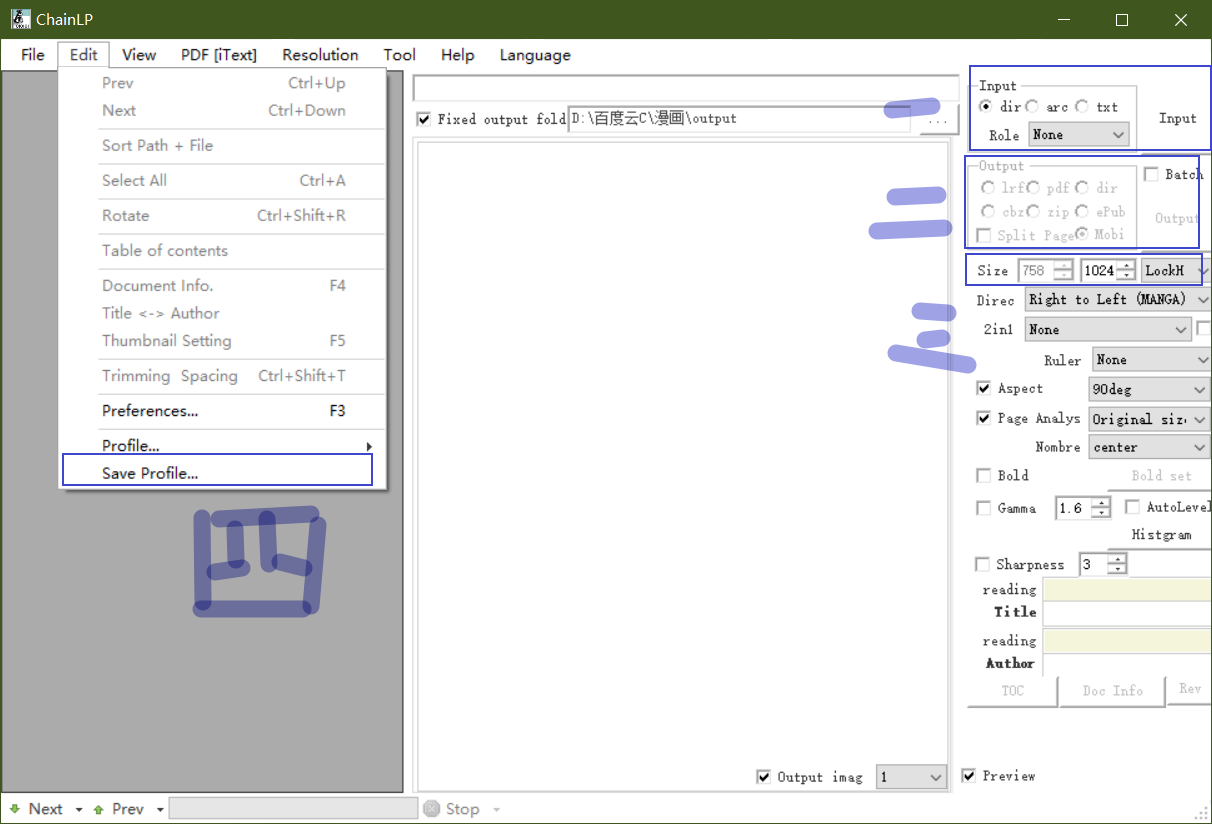Toggle the Preview checkbox
This screenshot has height=824, width=1212.
click(968, 776)
